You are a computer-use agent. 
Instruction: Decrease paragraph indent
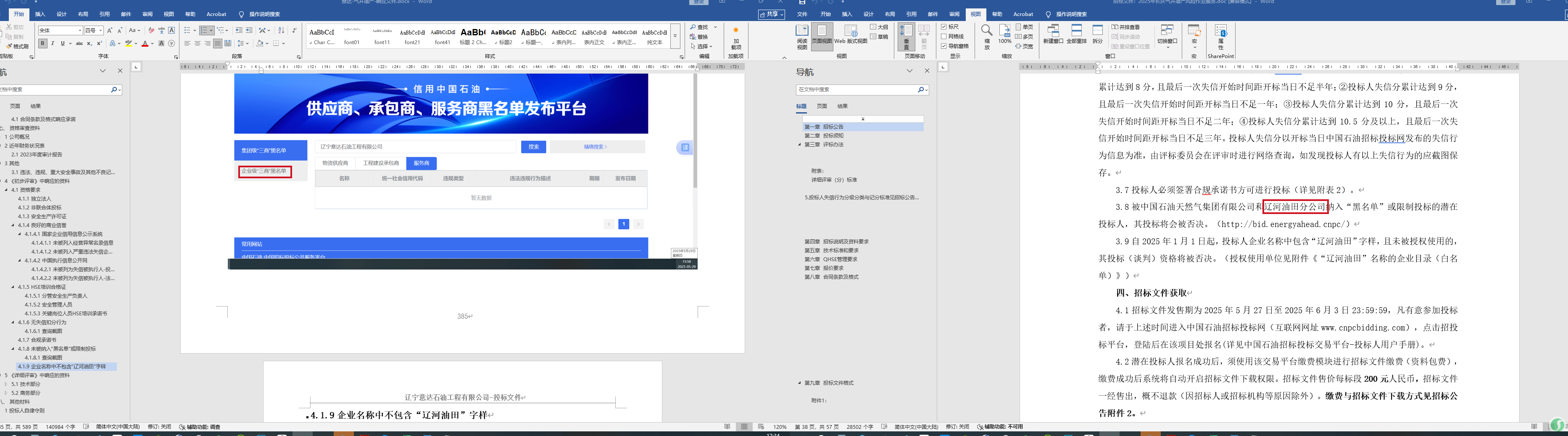[239, 30]
